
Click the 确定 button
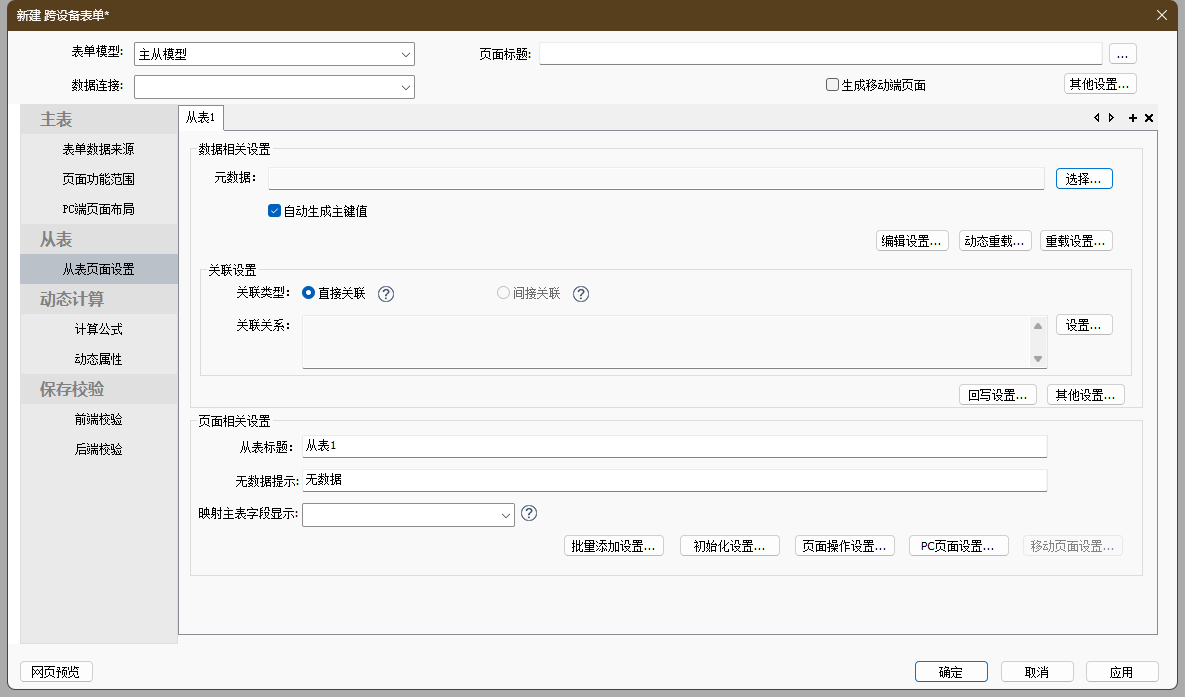[x=950, y=672]
